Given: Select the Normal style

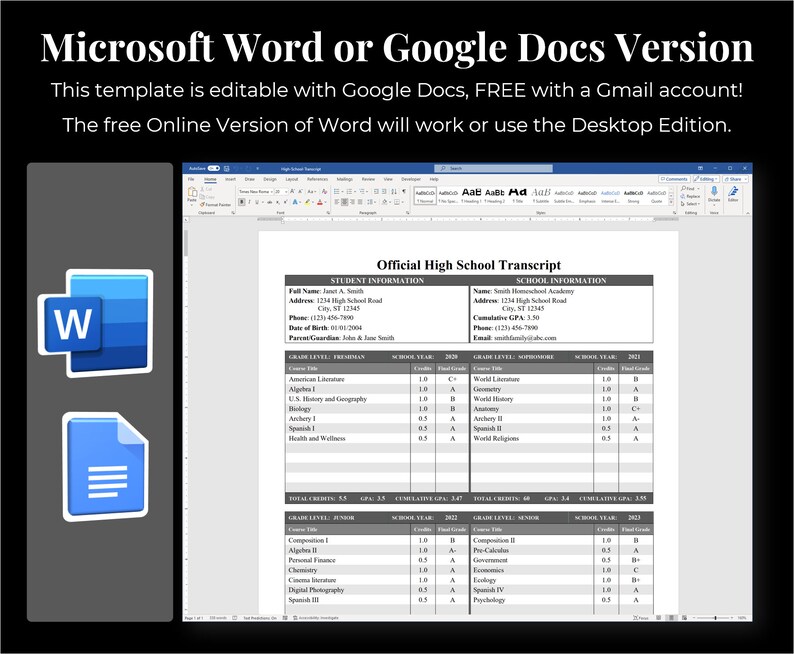Looking at the screenshot, I should pyautogui.click(x=425, y=195).
